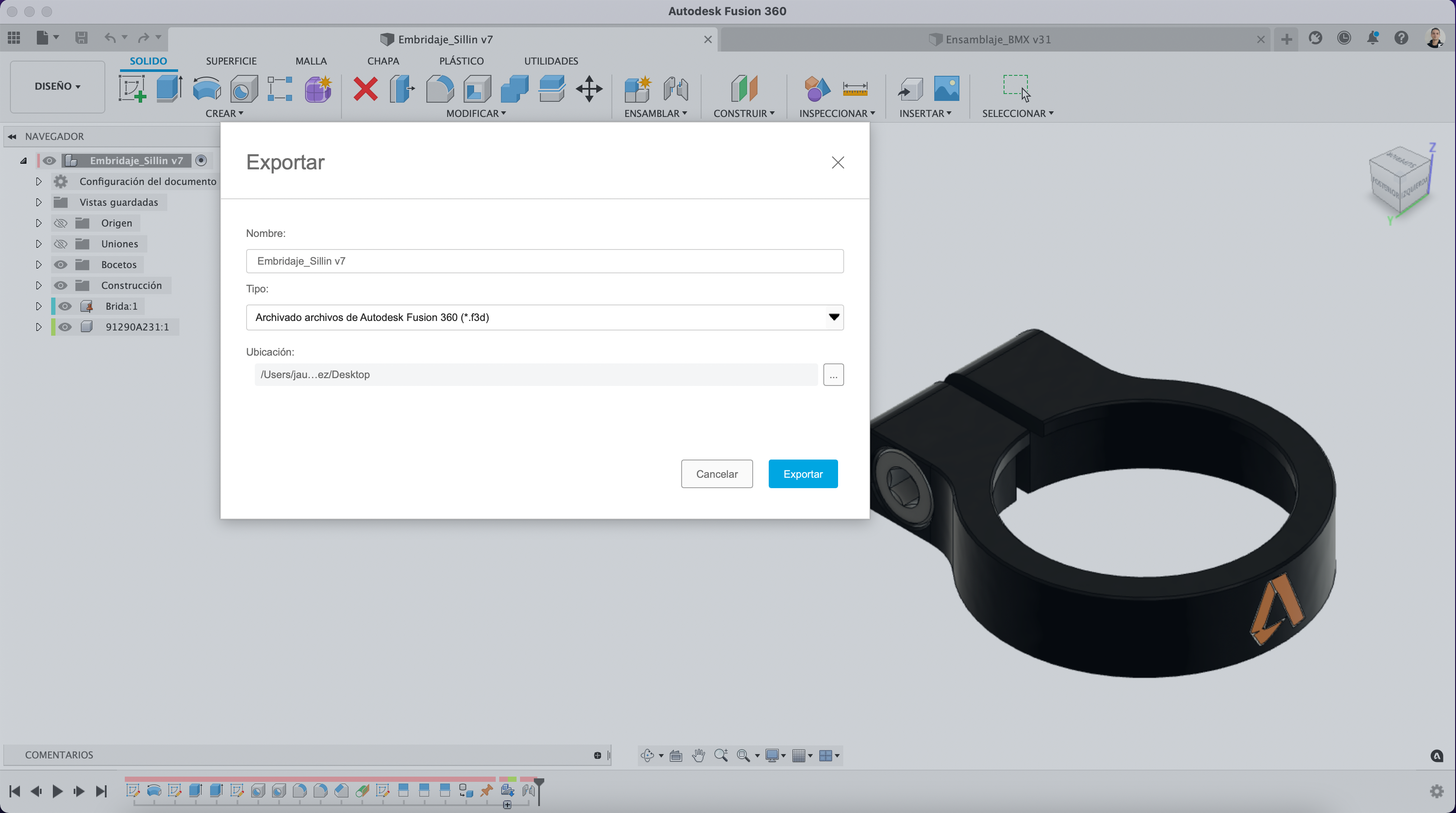
Task: Hide the Embridaje_Sillin v7 root component
Action: (x=49, y=161)
